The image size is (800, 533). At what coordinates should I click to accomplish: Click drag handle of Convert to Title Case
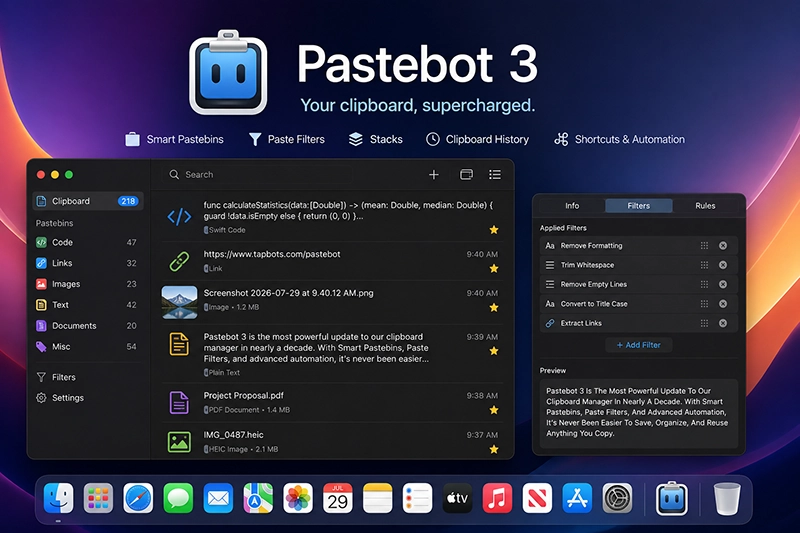point(705,304)
